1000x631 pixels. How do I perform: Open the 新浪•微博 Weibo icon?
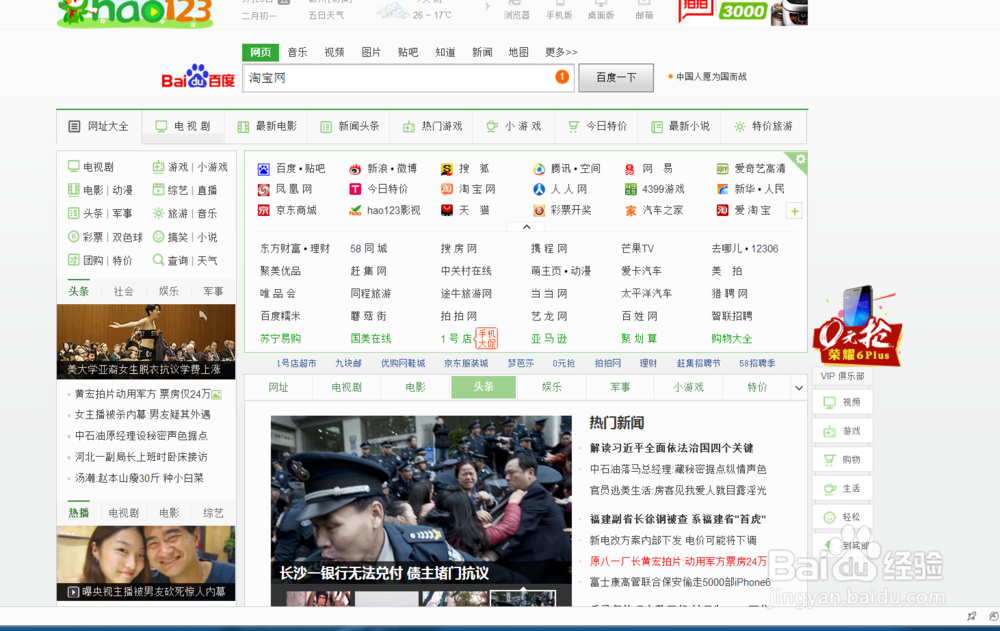tap(355, 169)
